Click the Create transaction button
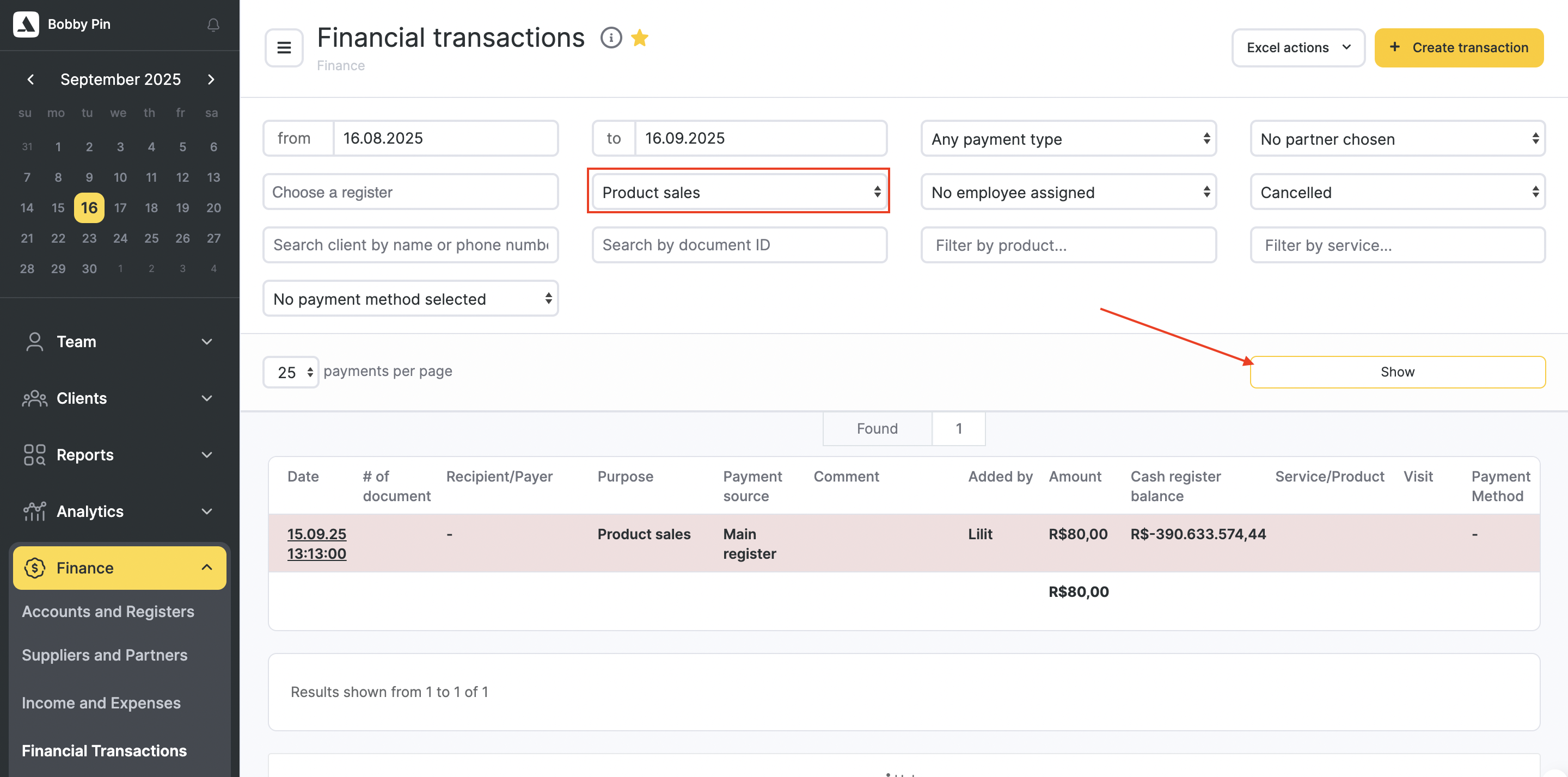 click(x=1459, y=47)
